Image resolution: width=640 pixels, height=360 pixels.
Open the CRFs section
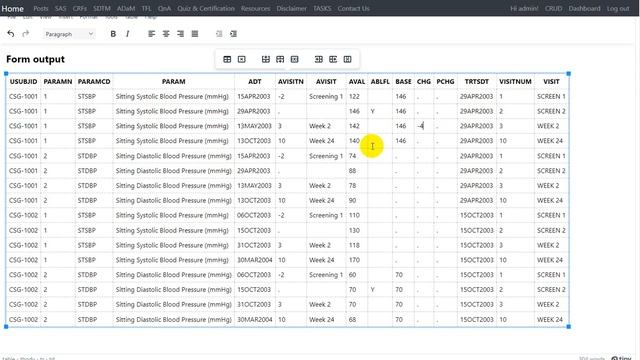(x=80, y=9)
